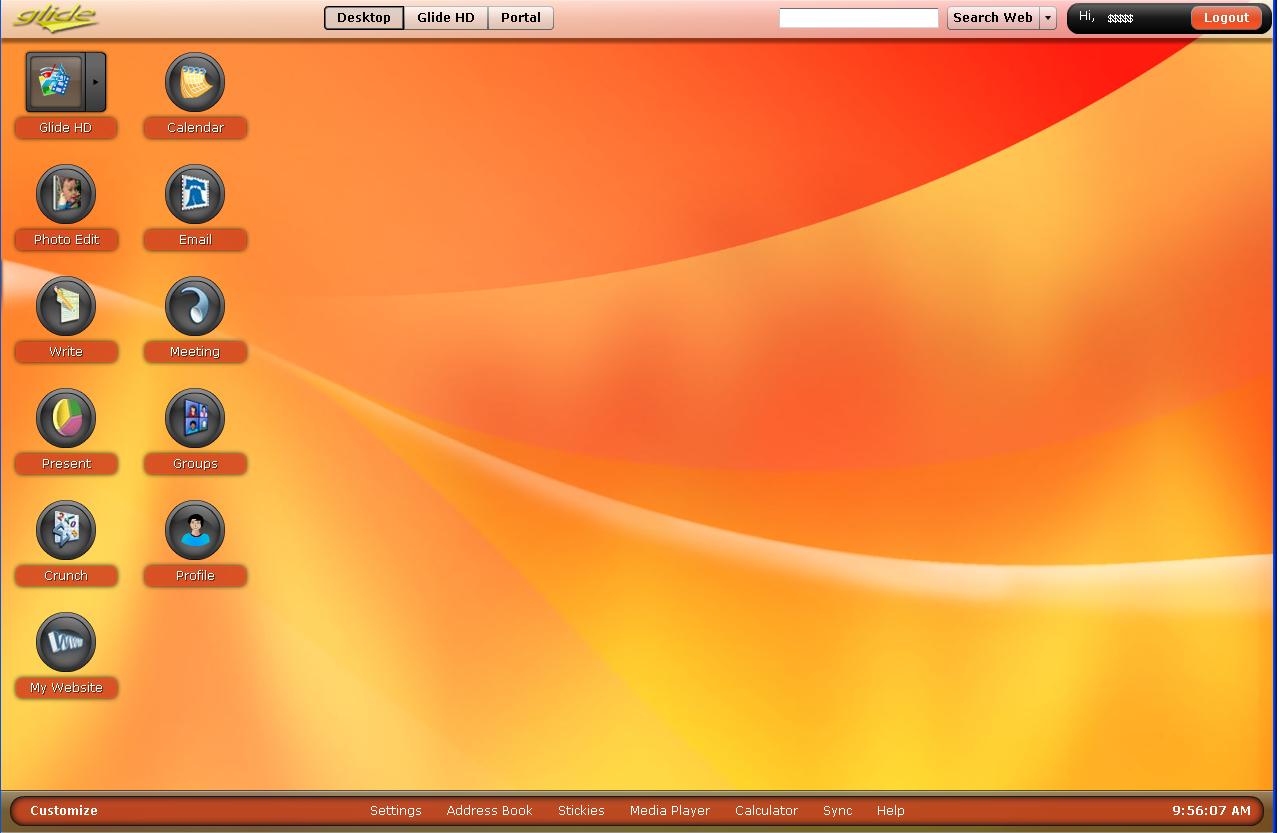This screenshot has width=1280, height=833.
Task: Expand the Glide HD icon side arrow
Action: [95, 82]
